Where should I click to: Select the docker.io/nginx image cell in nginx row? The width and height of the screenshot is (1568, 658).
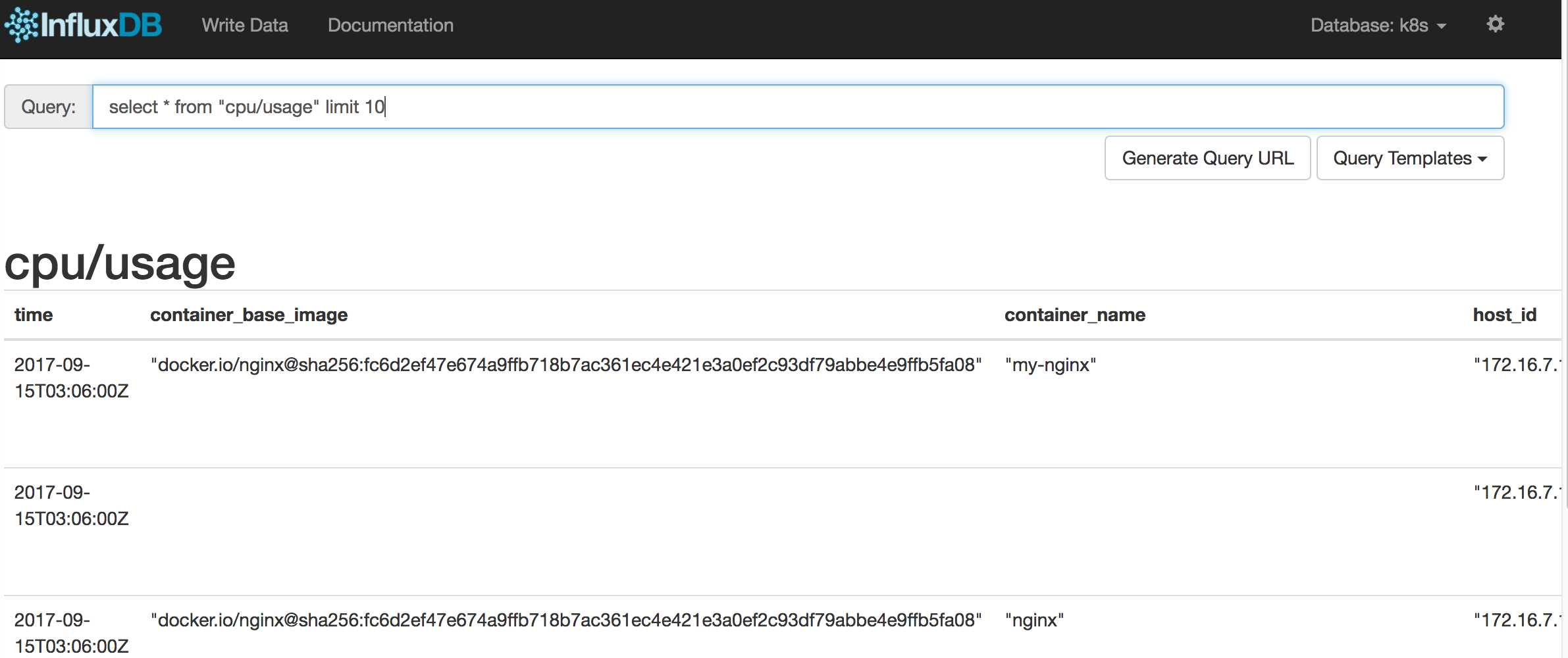coord(566,620)
